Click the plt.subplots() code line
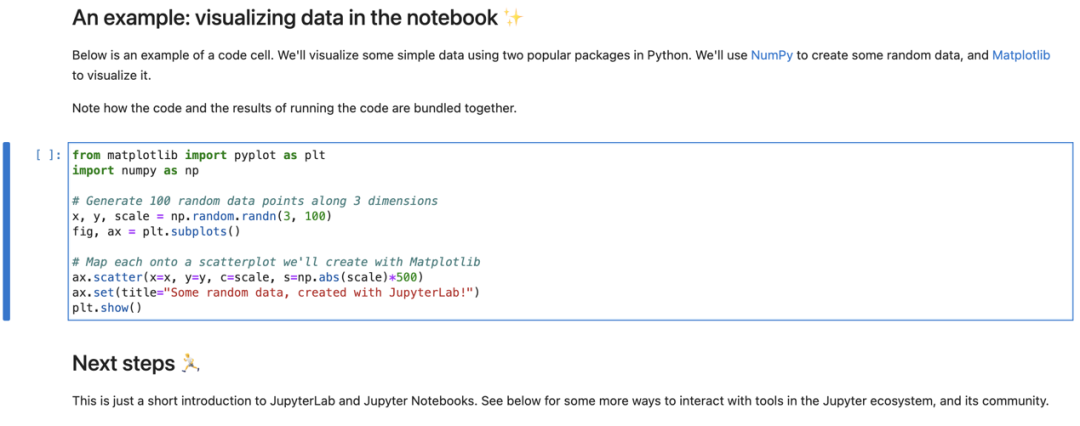 tap(157, 231)
